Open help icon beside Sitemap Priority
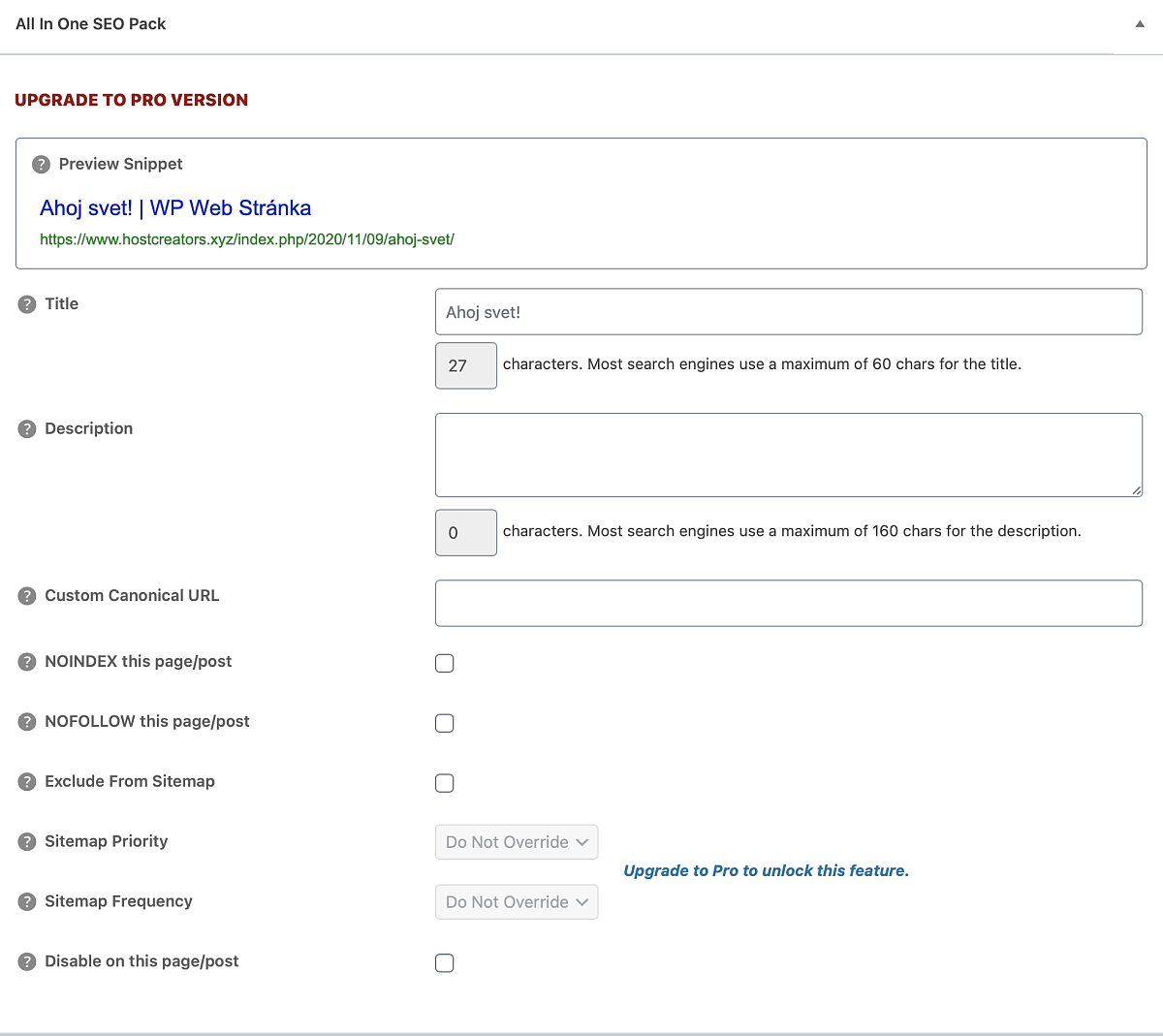 point(27,842)
